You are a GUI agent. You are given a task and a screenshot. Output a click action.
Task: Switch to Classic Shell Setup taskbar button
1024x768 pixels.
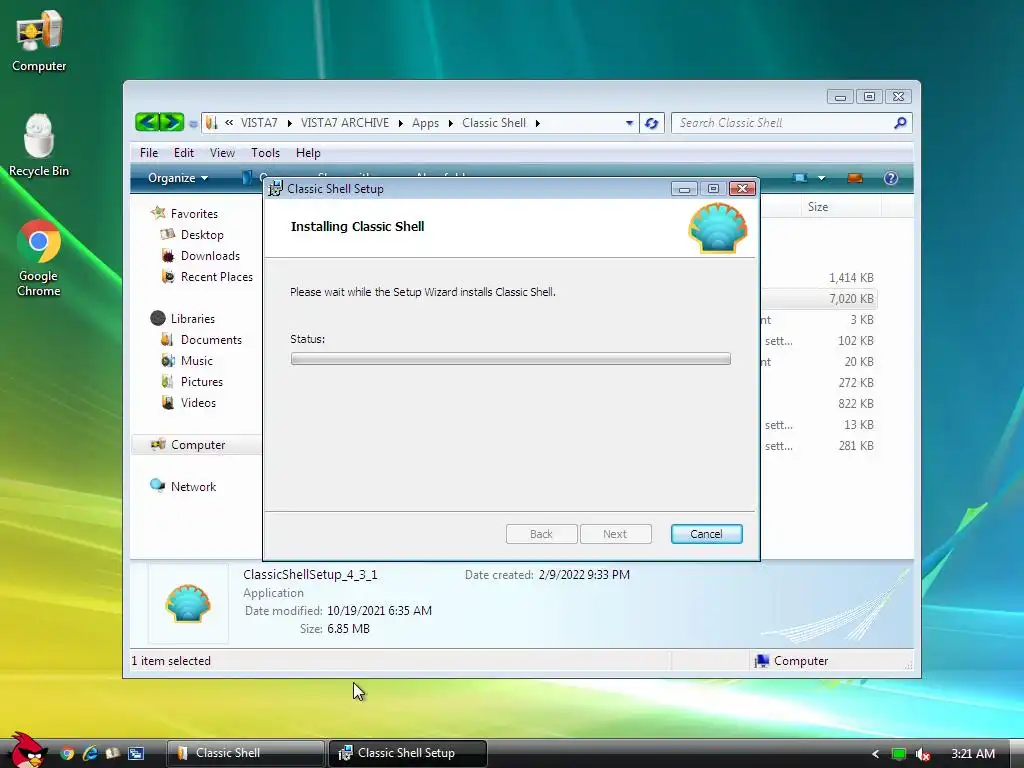point(408,753)
